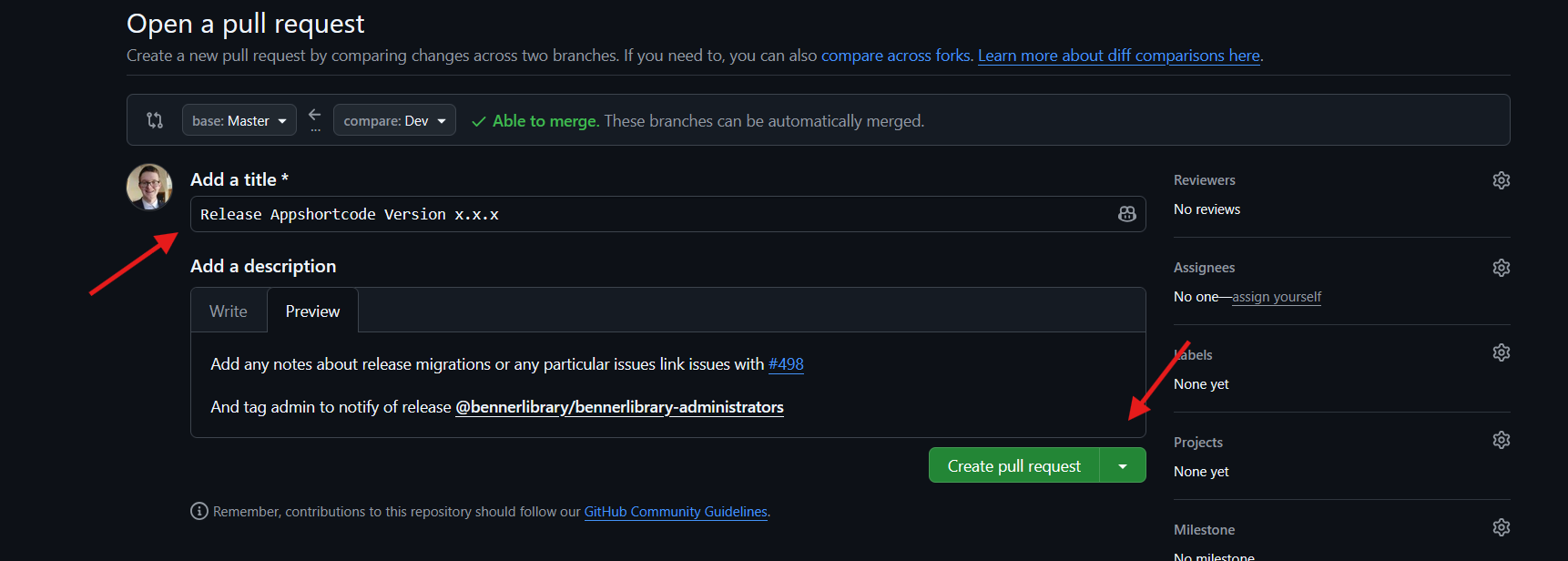This screenshot has height=561, width=1568.
Task: Click the Able to merge status text
Action: click(x=545, y=121)
